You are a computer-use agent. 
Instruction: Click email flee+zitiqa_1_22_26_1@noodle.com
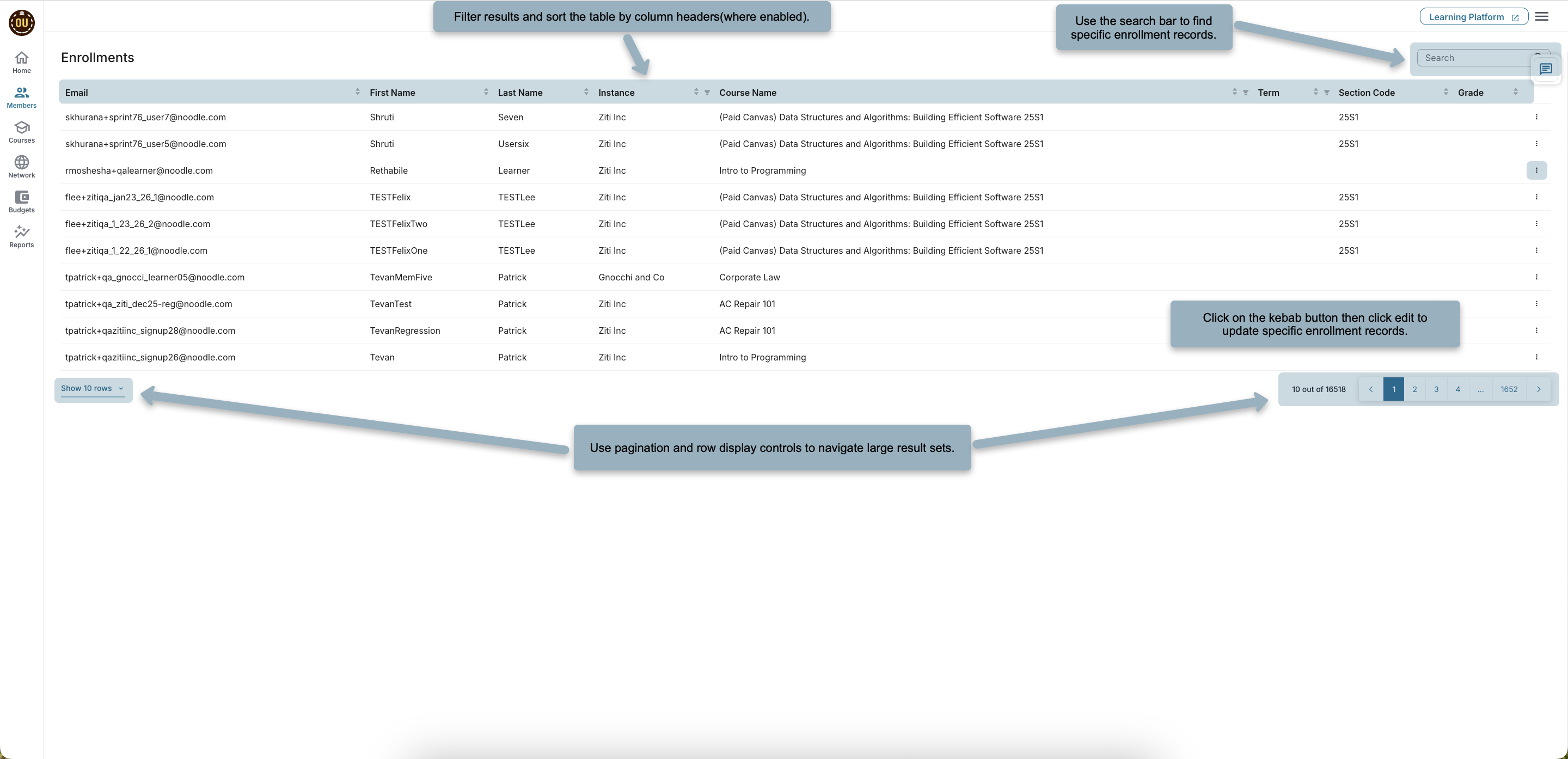[136, 251]
